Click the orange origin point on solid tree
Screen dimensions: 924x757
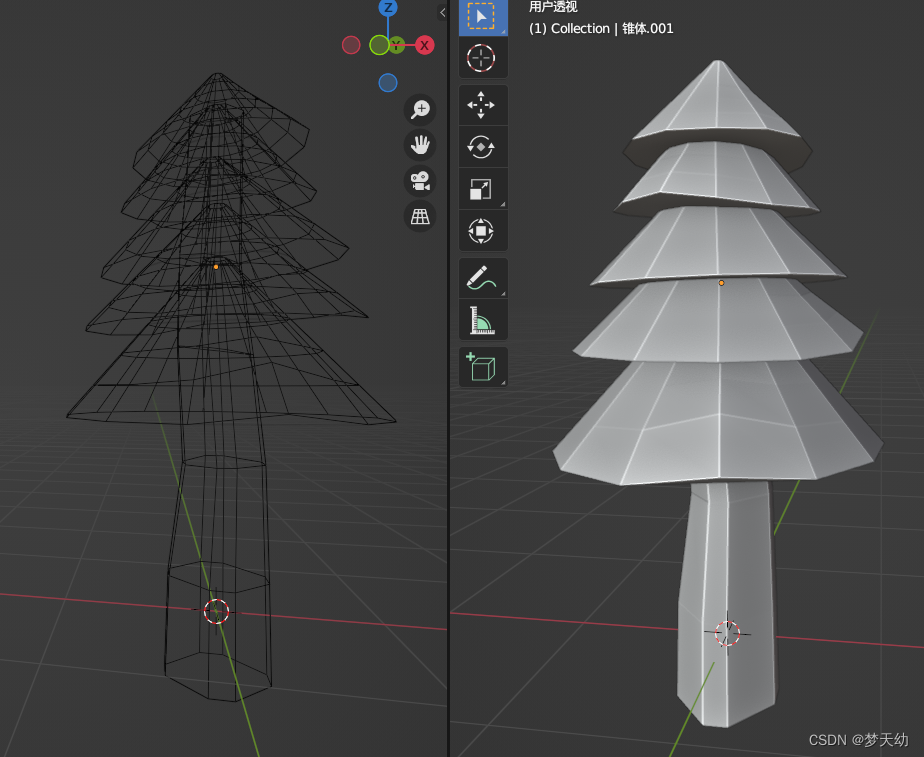tap(721, 283)
